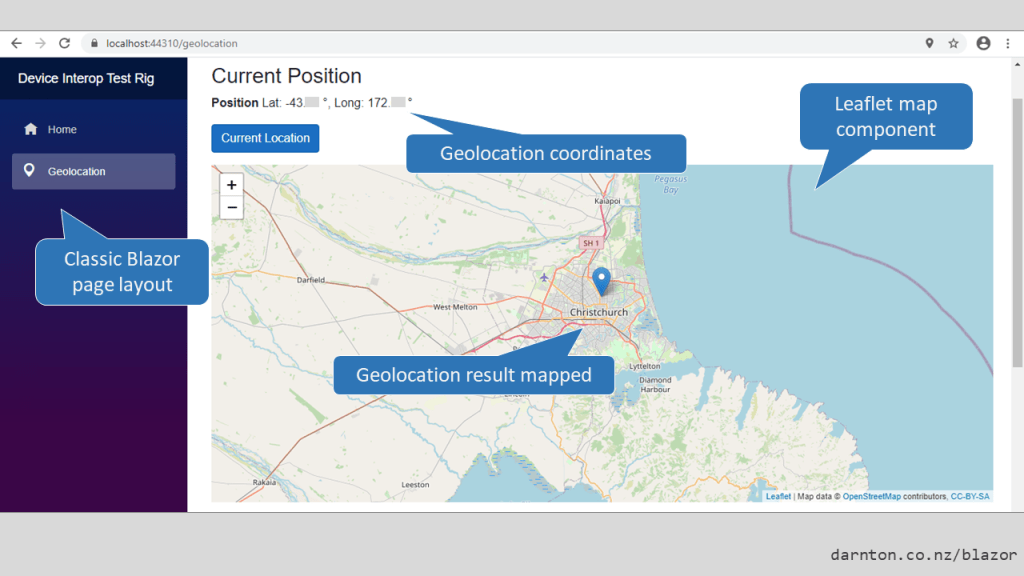Open the OpenStreetMap attribution link
This screenshot has width=1024, height=576.
click(871, 496)
